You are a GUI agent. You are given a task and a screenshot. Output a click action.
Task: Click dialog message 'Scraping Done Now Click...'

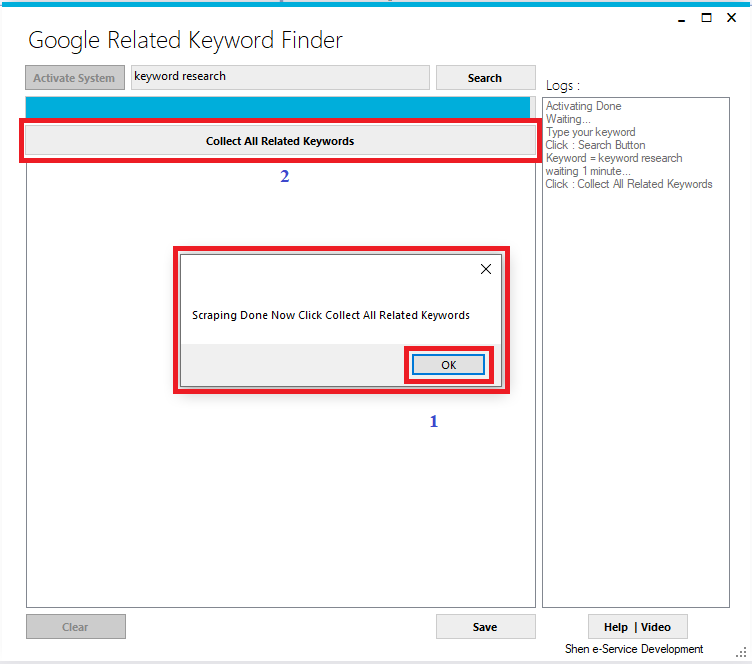(330, 315)
